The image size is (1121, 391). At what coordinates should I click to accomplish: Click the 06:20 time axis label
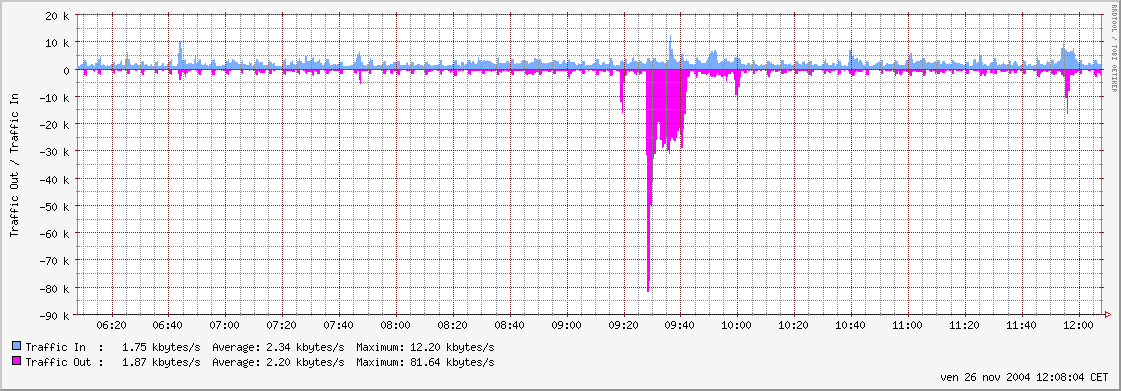[x=112, y=325]
